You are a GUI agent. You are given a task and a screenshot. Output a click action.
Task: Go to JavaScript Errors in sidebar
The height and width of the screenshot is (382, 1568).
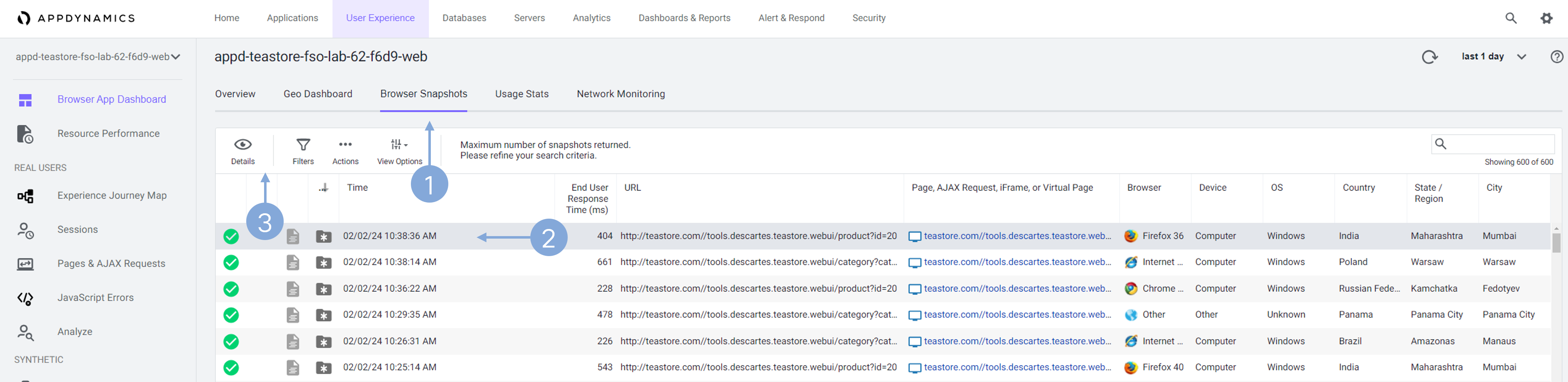point(96,298)
